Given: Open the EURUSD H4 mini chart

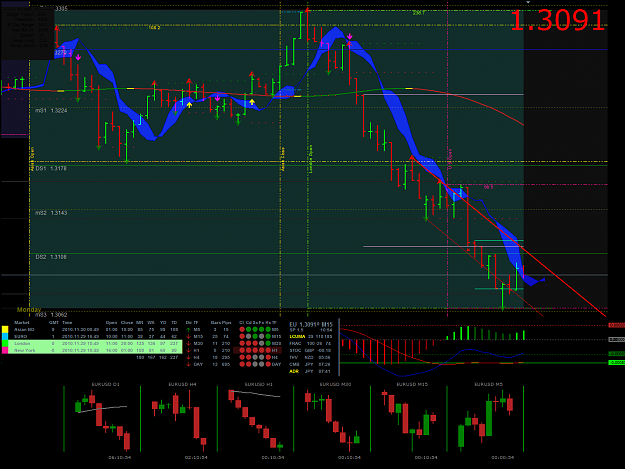Looking at the screenshot, I should [x=179, y=418].
